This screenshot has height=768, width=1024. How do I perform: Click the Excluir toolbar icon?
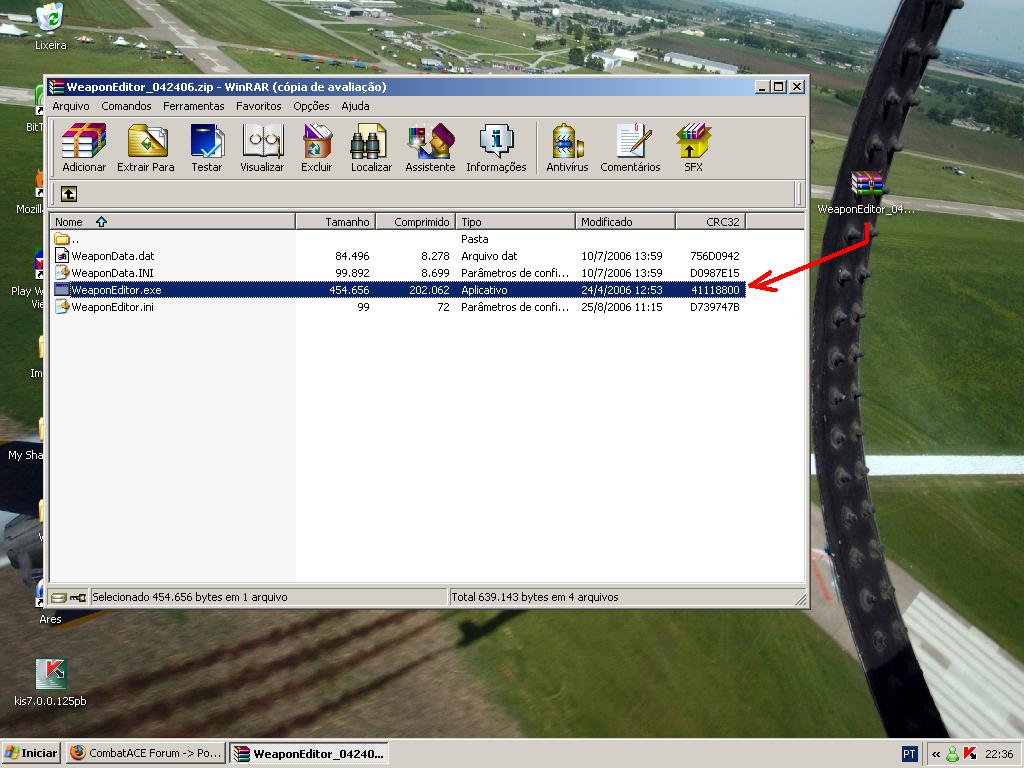click(x=317, y=148)
